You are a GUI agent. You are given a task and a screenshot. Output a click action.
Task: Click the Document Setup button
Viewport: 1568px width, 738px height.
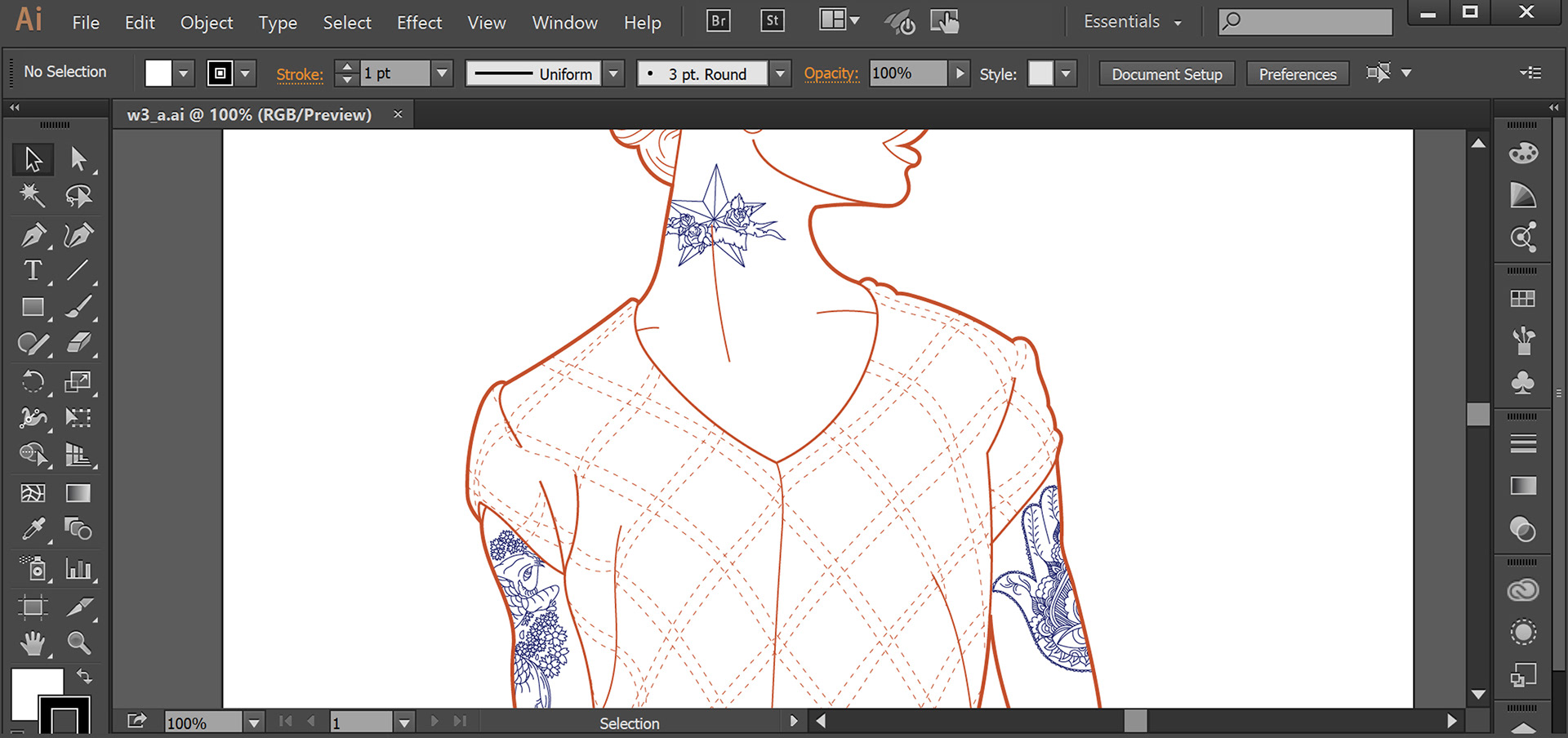tap(1167, 74)
